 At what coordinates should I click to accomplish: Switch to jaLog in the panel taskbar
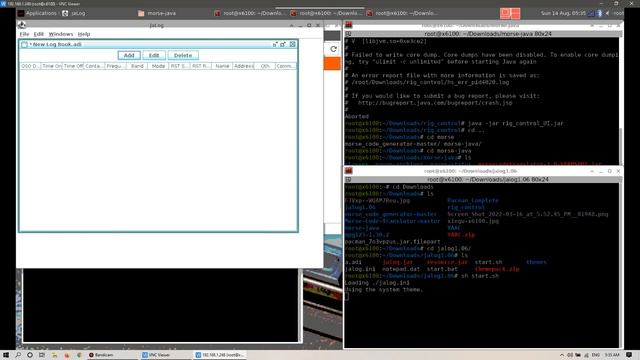coord(74,13)
